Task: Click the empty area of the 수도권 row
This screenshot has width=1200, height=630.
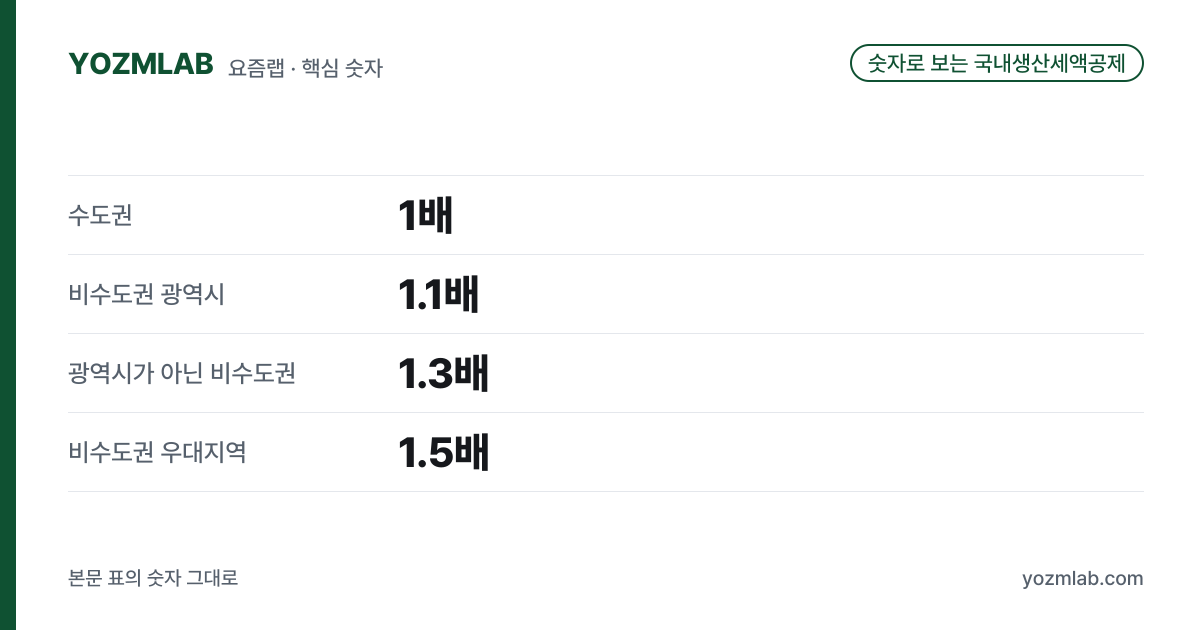Action: 800,215
